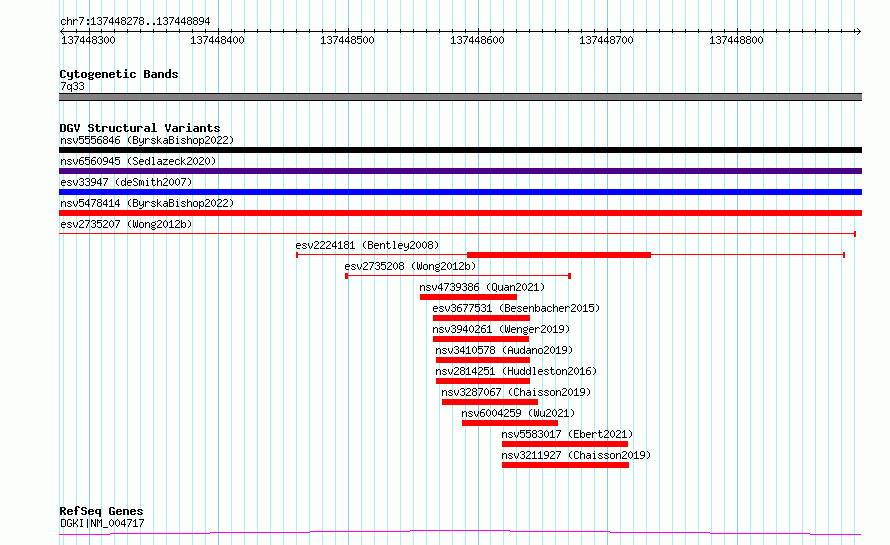Select the red bar under nsv3287067
Viewport: 890px width, 545px height.
[490, 403]
